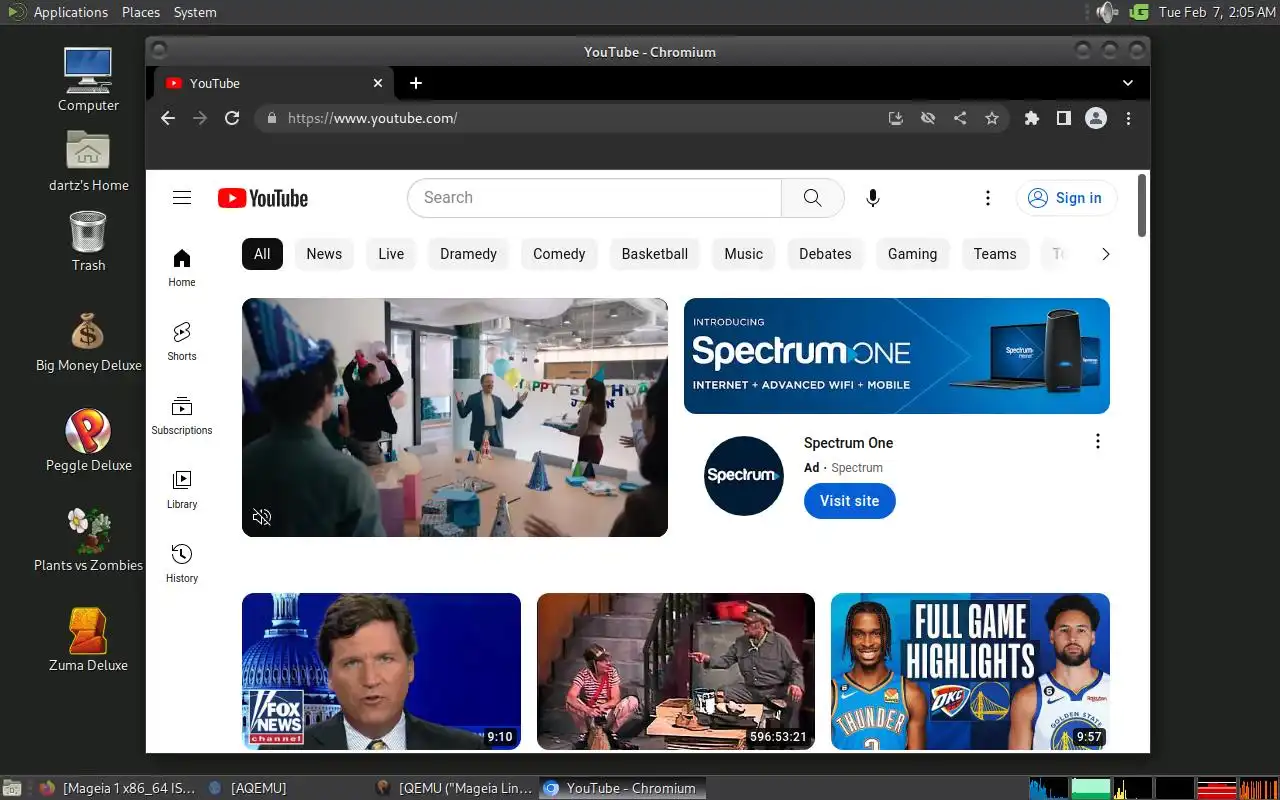The width and height of the screenshot is (1280, 800).
Task: Click the Spectrum channel avatar
Action: pos(744,475)
